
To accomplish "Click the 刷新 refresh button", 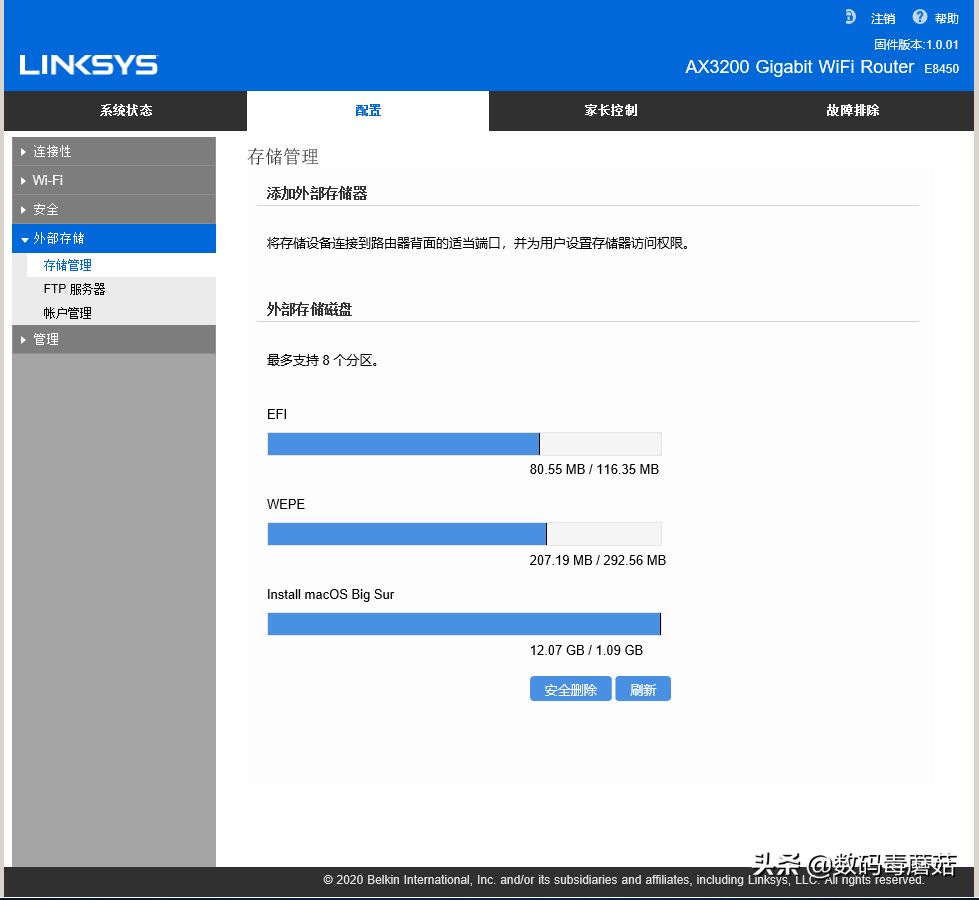I will coord(642,689).
